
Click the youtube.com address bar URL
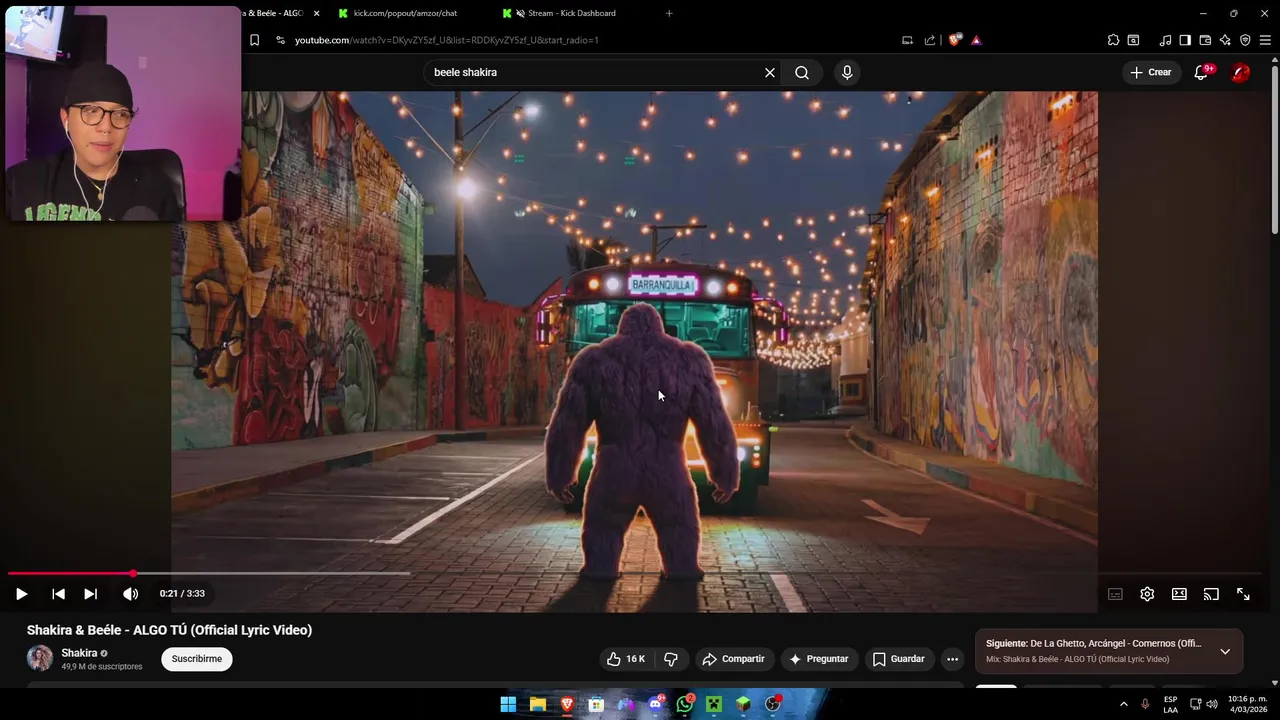pyautogui.click(x=446, y=40)
